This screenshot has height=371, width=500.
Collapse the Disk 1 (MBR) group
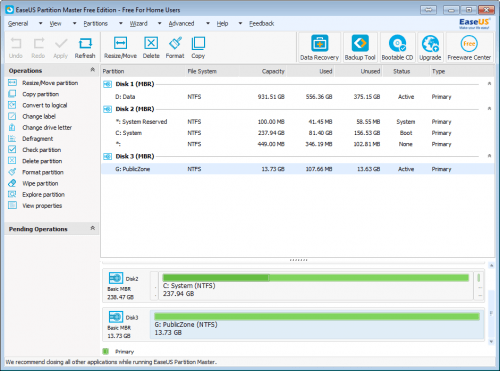489,83
